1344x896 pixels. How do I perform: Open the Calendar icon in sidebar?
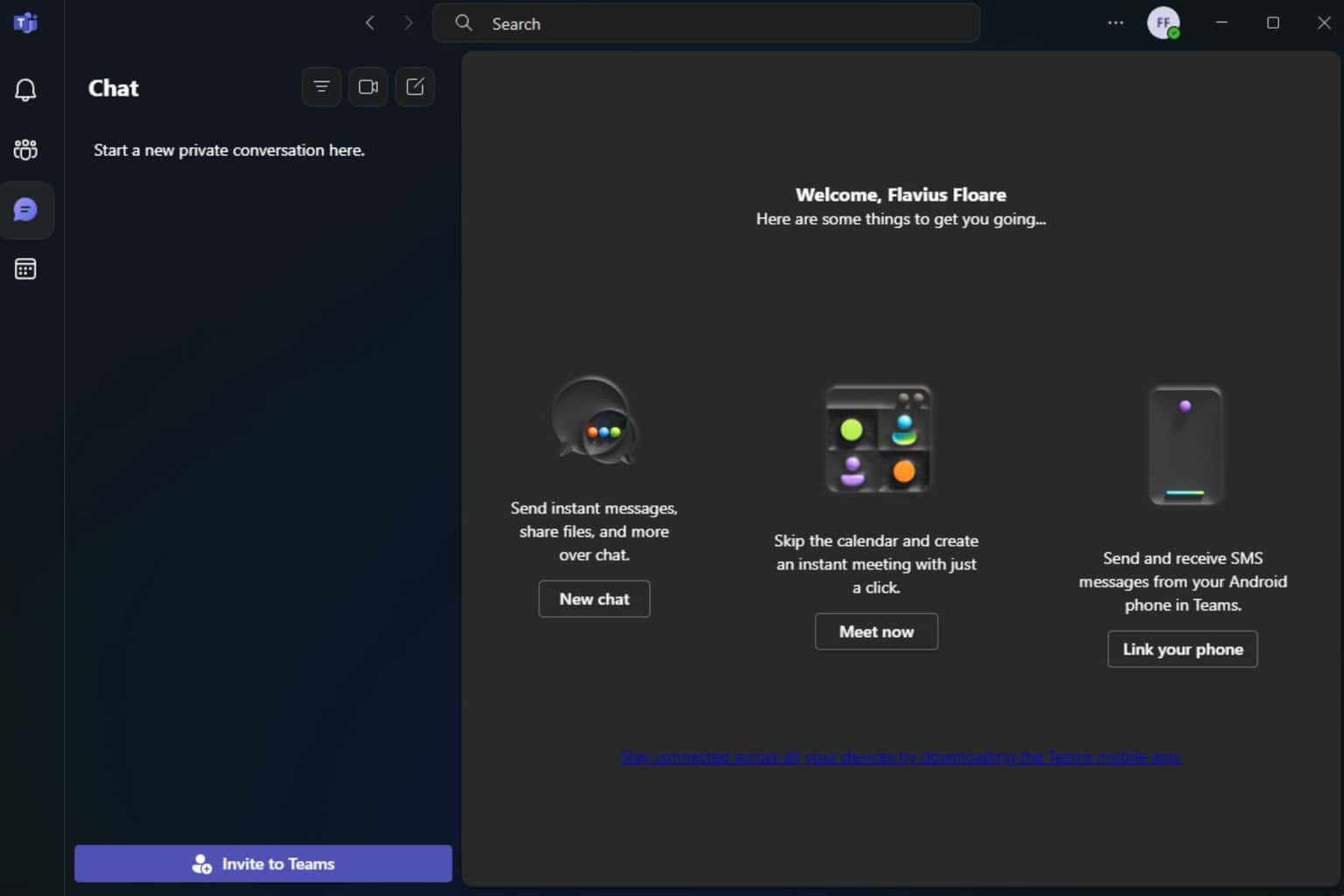25,269
